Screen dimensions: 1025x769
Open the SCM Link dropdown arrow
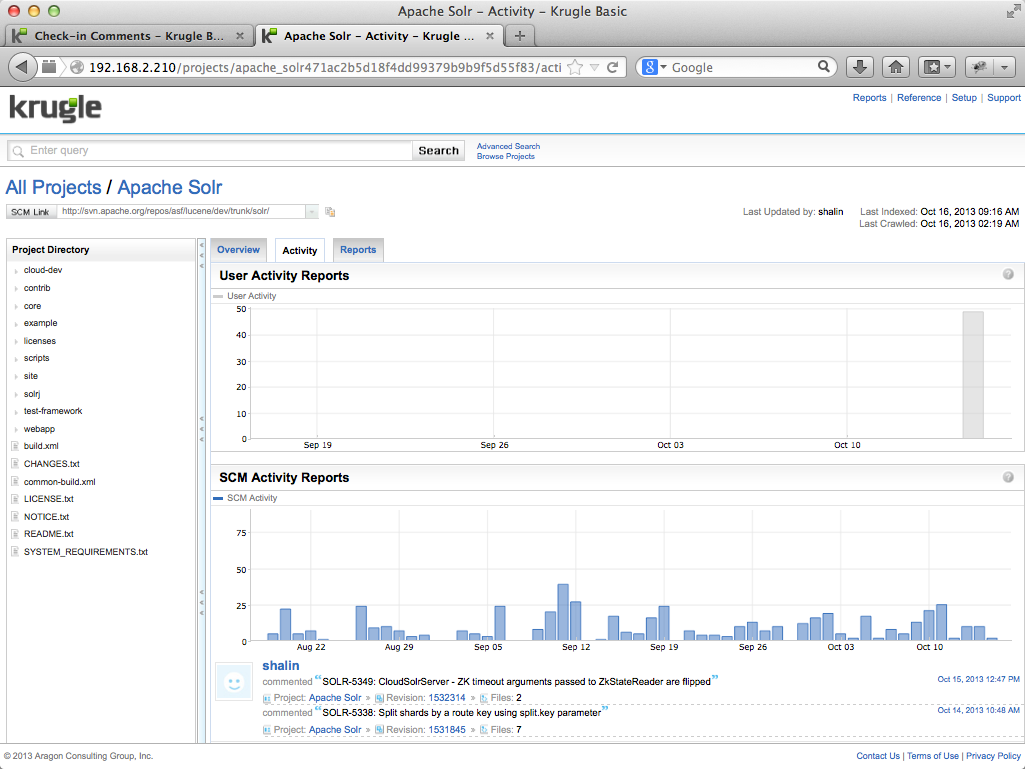pyautogui.click(x=312, y=212)
